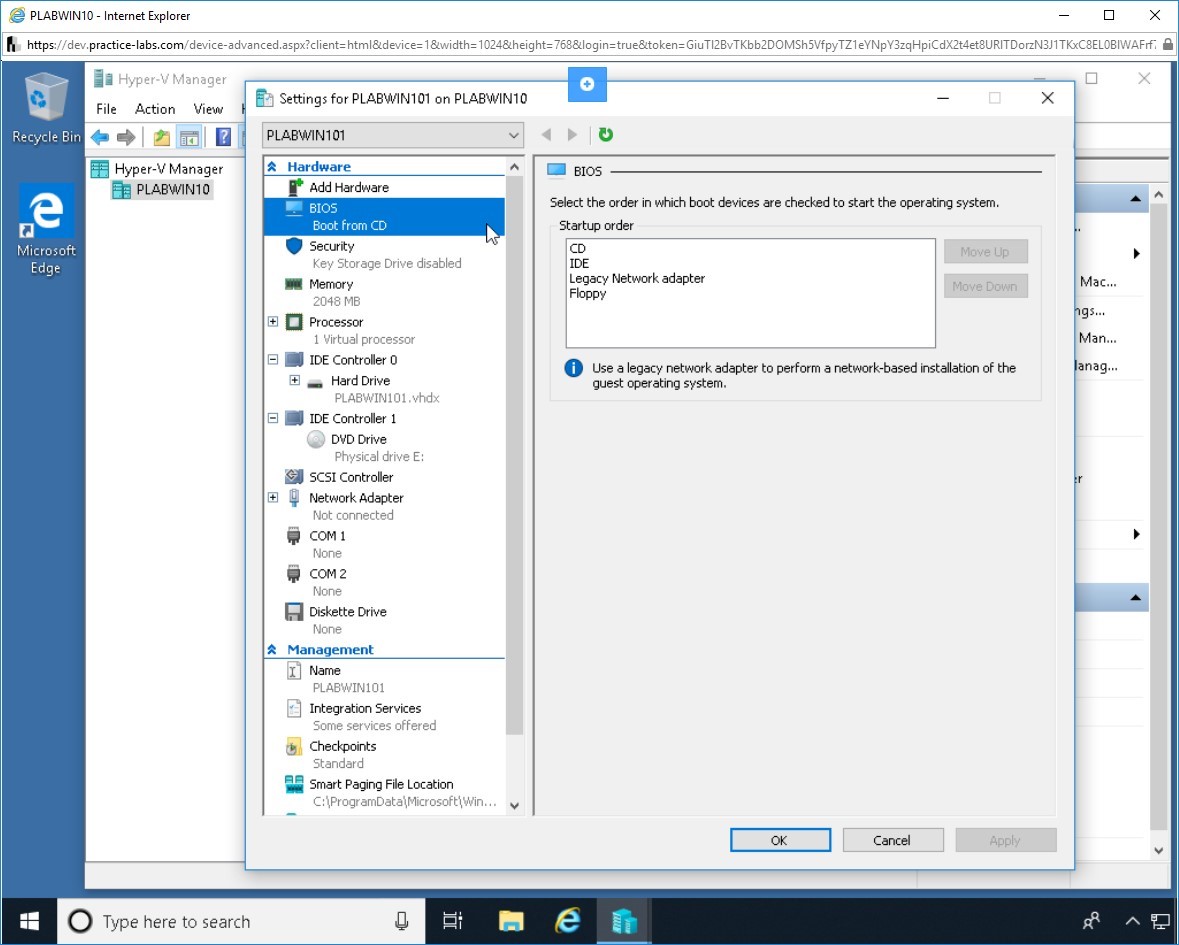Click the Checkpoints icon
This screenshot has width=1179, height=945.
coord(294,747)
